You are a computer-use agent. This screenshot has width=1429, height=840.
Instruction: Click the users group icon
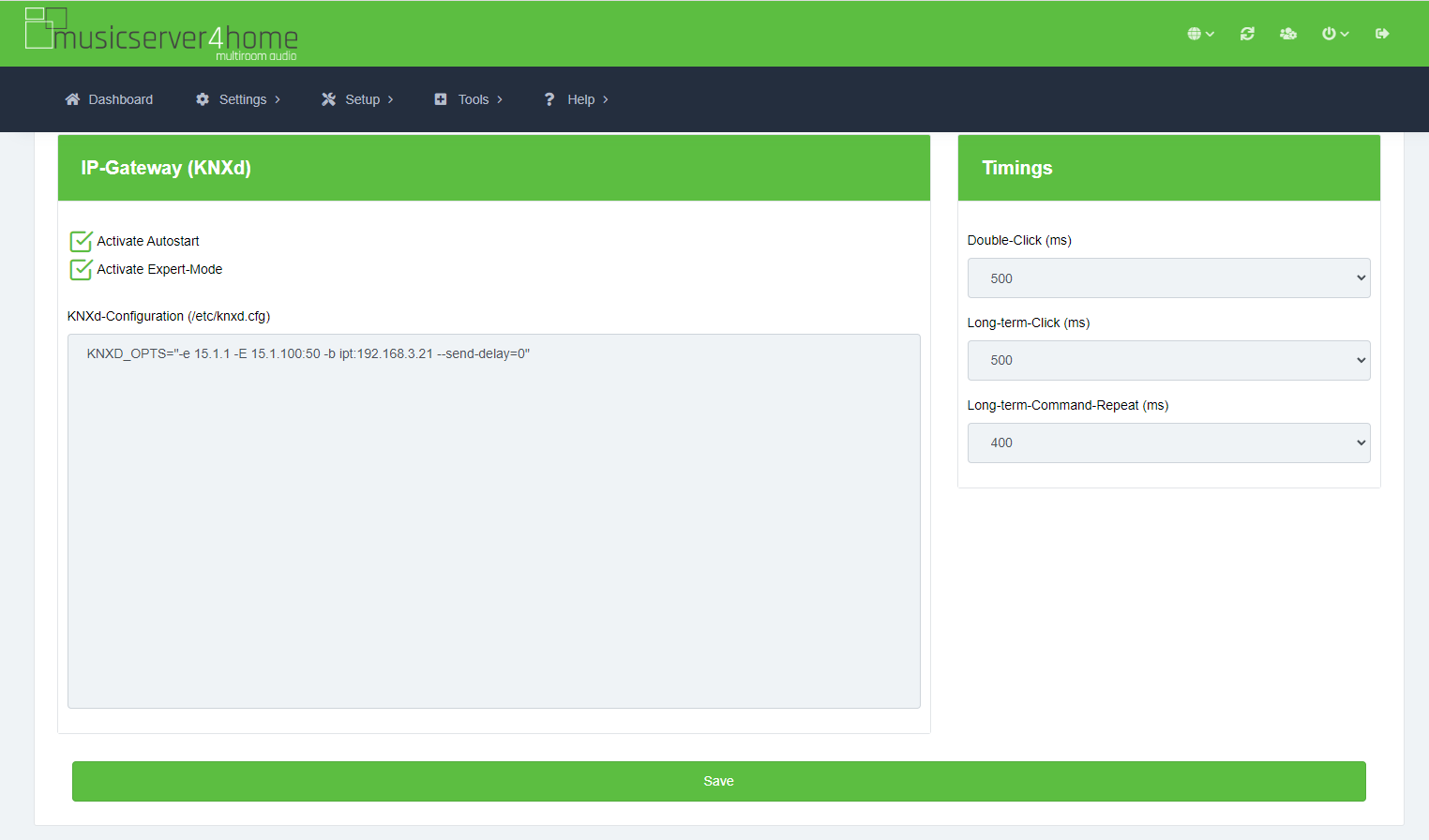click(1288, 34)
